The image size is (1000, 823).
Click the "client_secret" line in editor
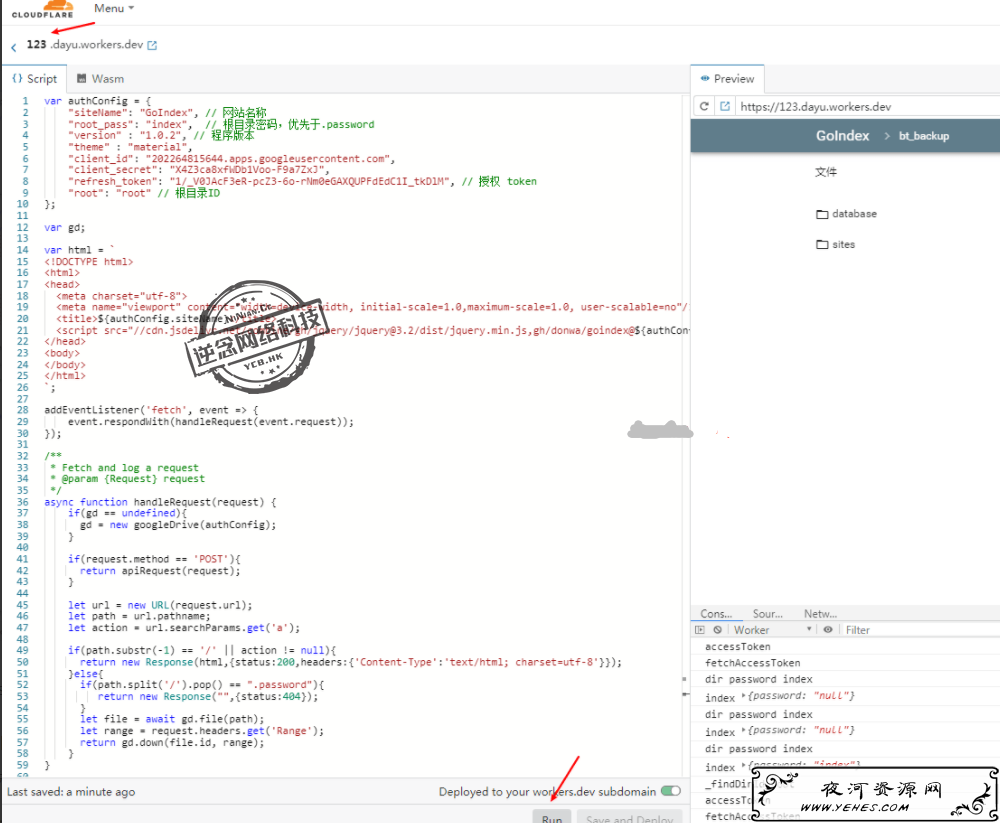point(198,170)
